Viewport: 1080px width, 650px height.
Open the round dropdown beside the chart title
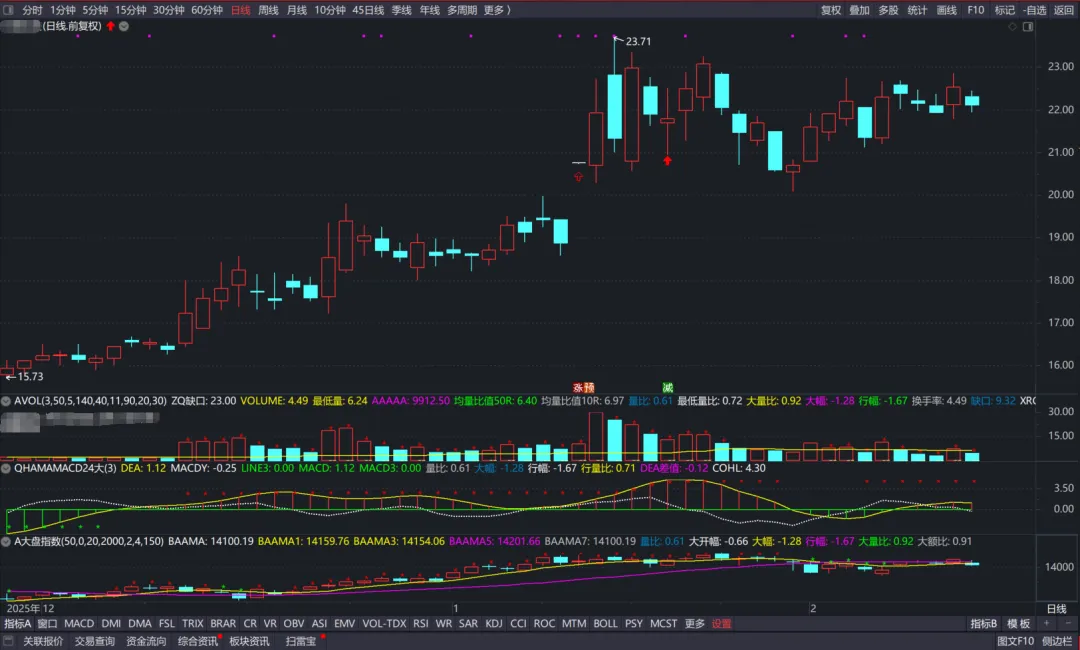[124, 26]
